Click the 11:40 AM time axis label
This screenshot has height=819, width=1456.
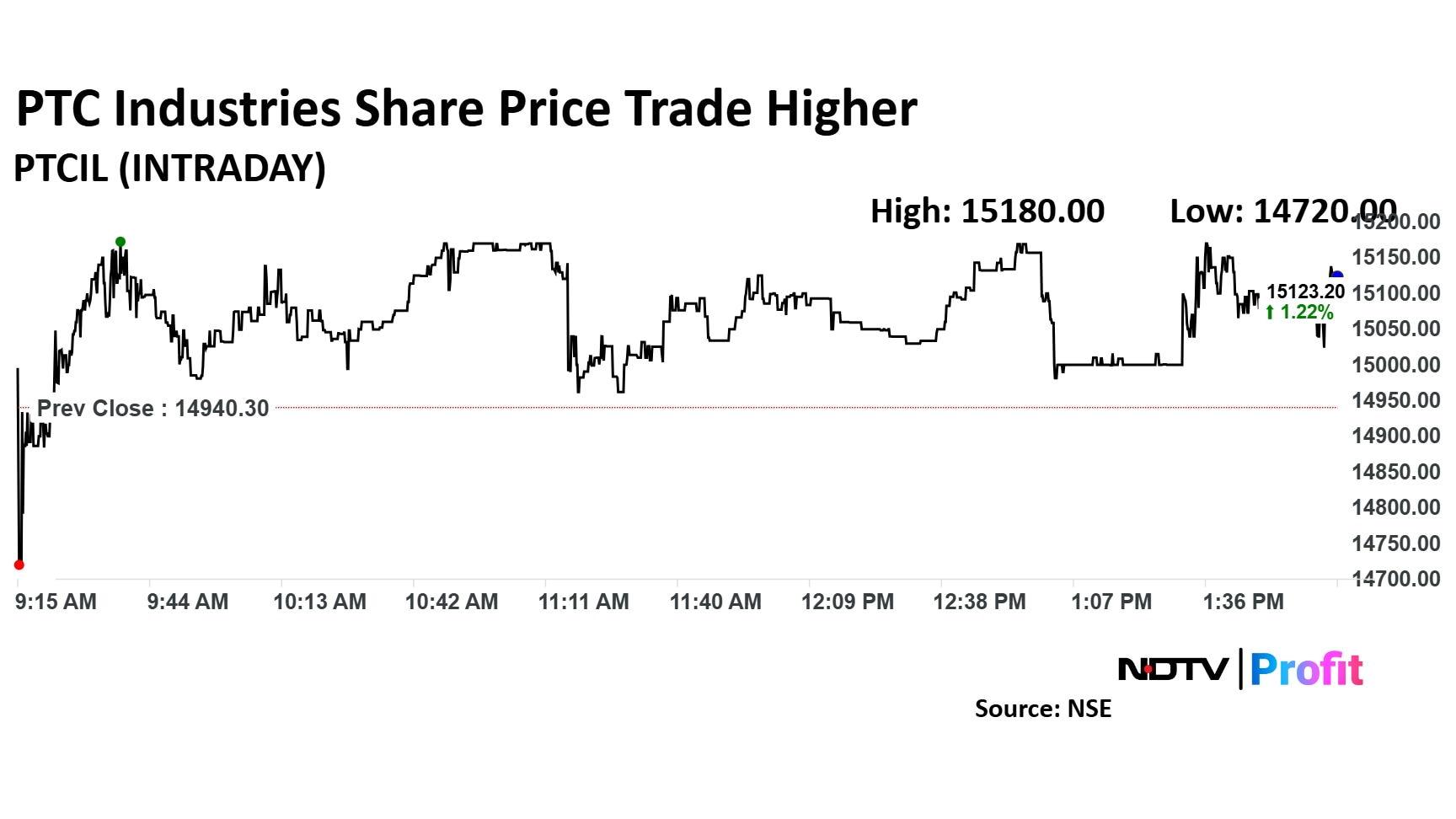coord(715,602)
